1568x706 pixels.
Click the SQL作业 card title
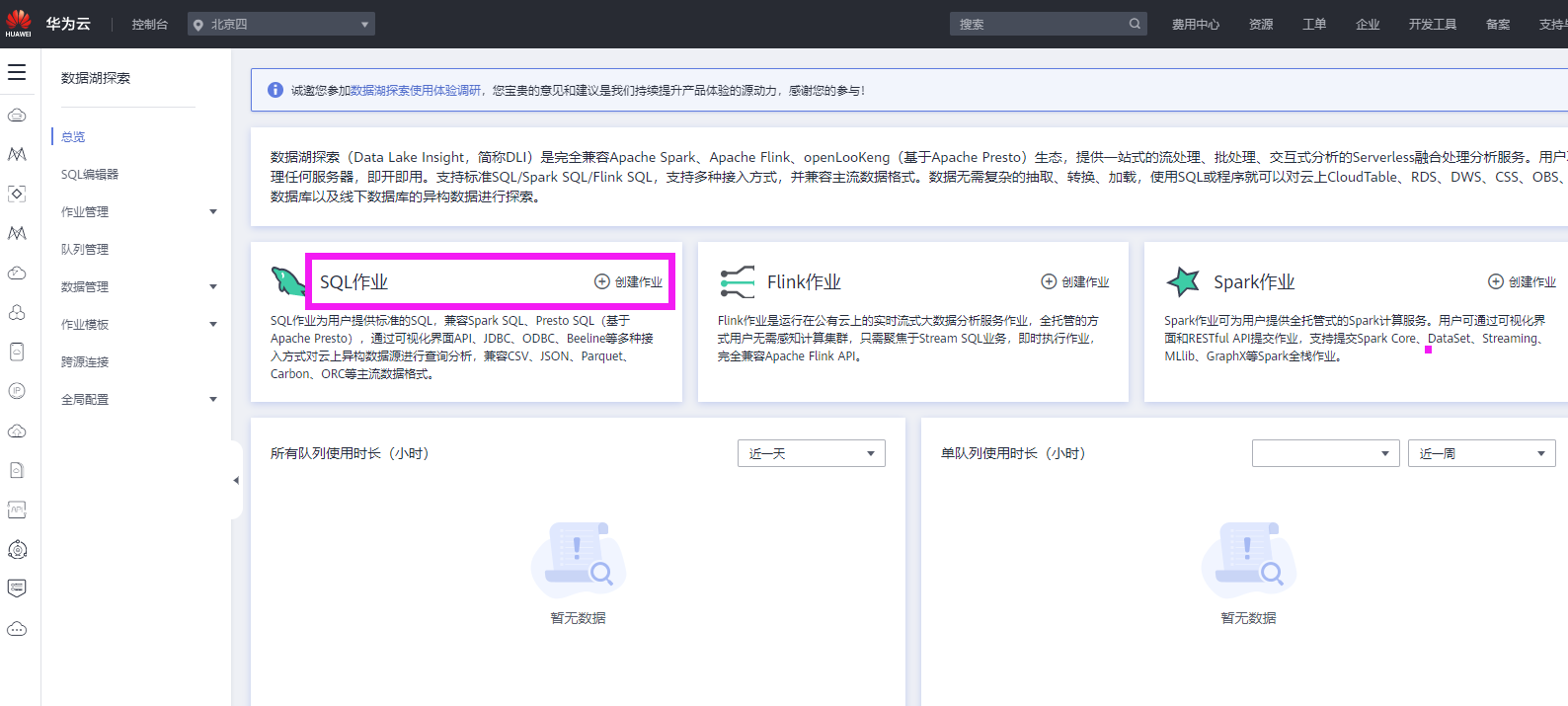click(353, 281)
